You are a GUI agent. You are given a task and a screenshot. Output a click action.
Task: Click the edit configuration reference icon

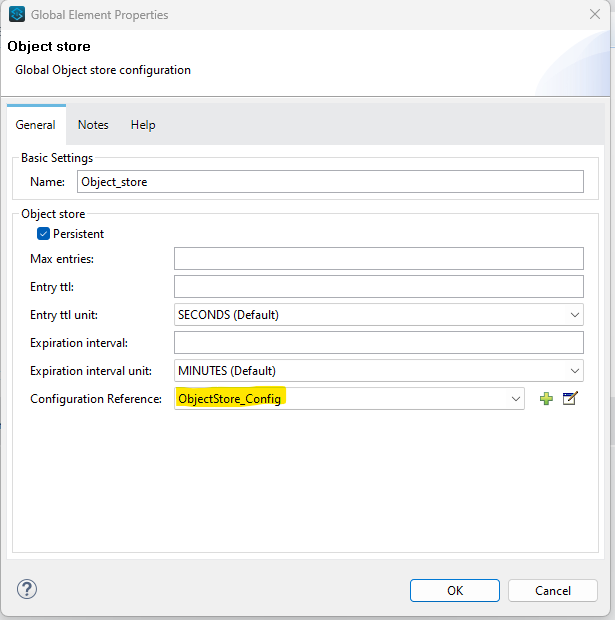[570, 398]
